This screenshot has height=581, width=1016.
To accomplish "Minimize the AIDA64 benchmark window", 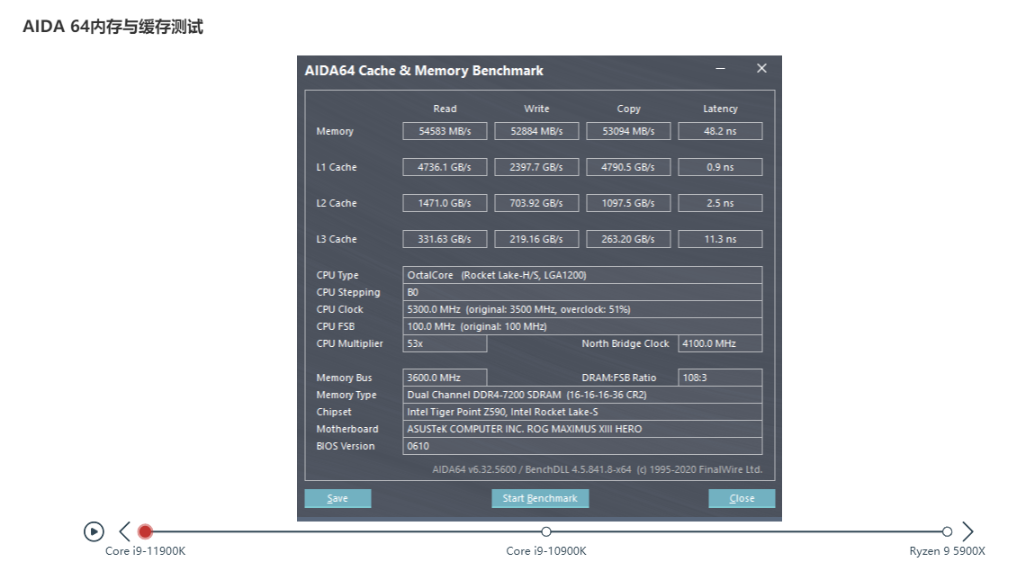I will coord(720,69).
